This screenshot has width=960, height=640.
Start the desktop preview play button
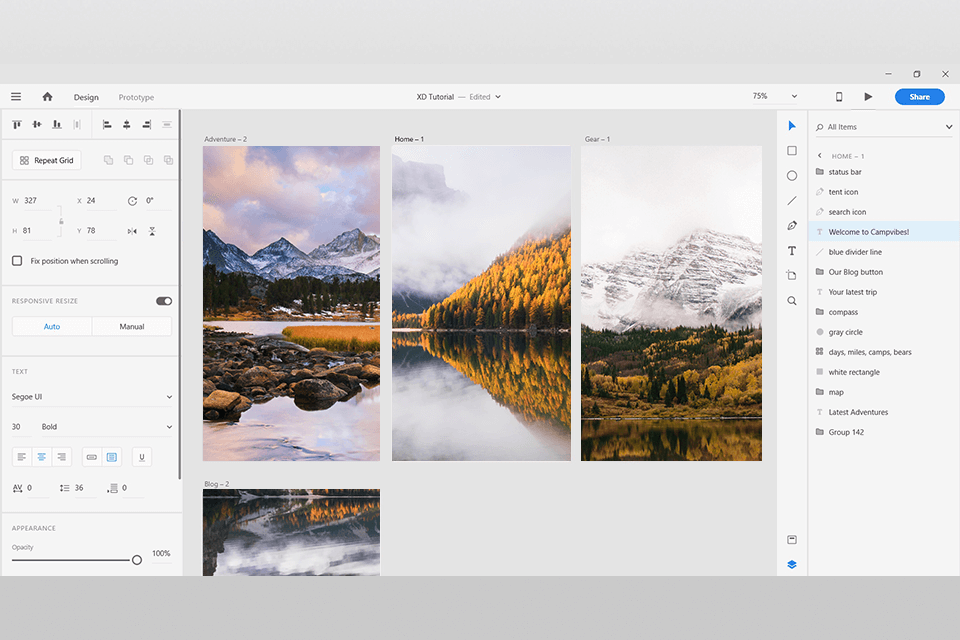coord(868,97)
